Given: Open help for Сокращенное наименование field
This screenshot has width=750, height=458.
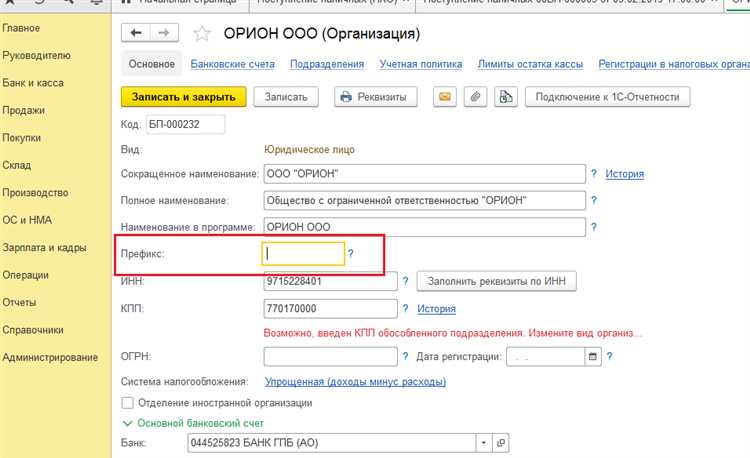Looking at the screenshot, I should point(594,174).
